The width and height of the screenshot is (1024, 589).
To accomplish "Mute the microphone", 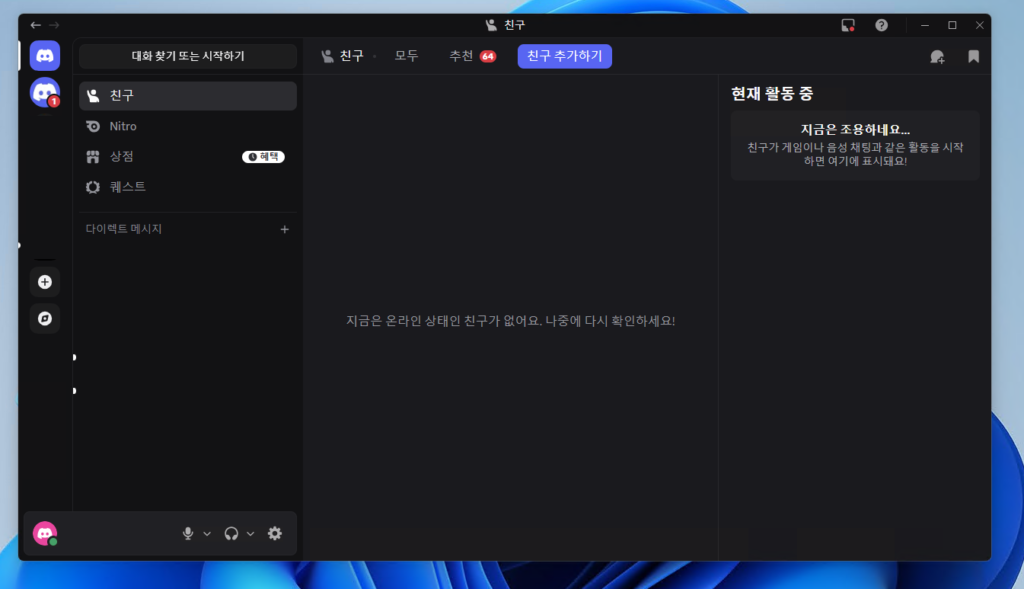I will click(188, 534).
